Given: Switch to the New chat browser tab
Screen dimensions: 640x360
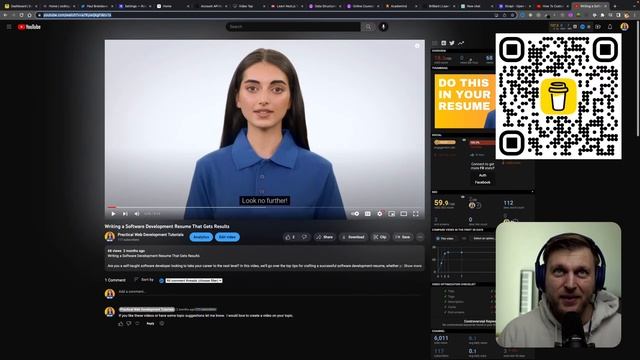Looking at the screenshot, I should coord(476,7).
